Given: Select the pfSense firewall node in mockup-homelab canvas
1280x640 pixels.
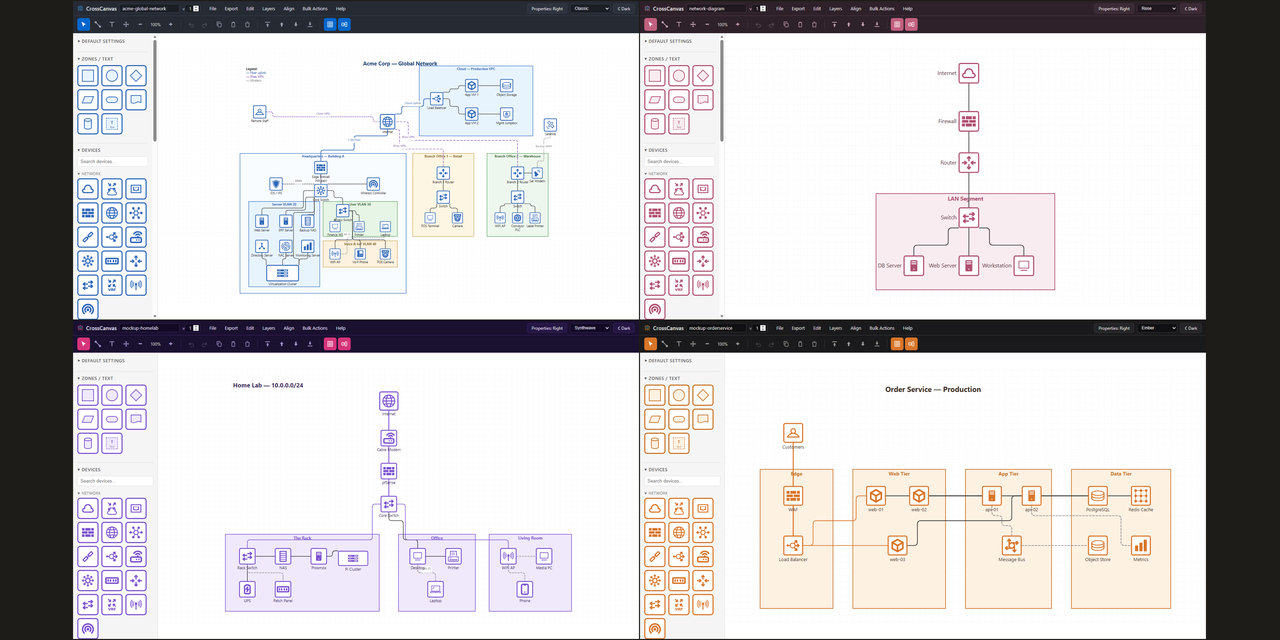Looking at the screenshot, I should [x=389, y=470].
